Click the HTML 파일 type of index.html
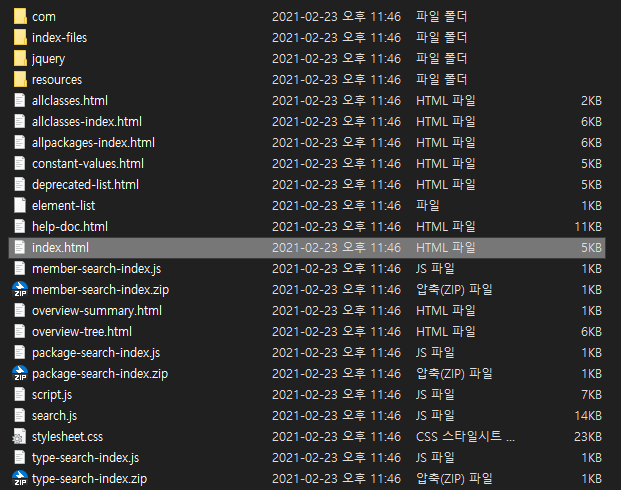 (446, 248)
